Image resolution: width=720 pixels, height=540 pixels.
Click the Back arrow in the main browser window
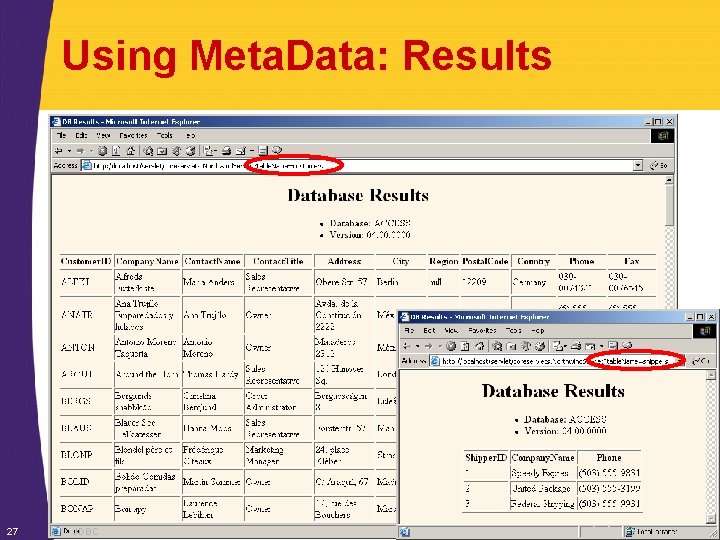(58, 151)
